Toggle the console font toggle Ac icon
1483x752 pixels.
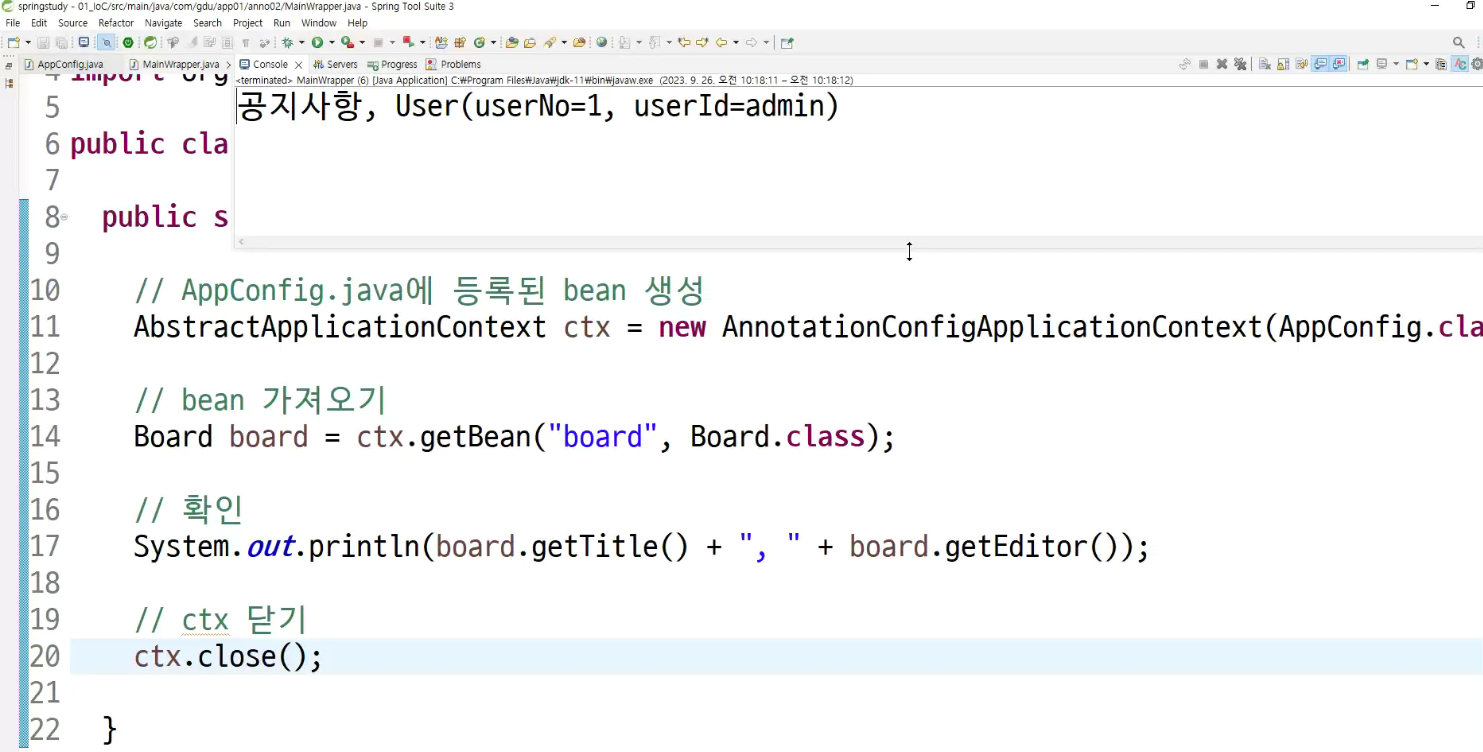point(1459,64)
